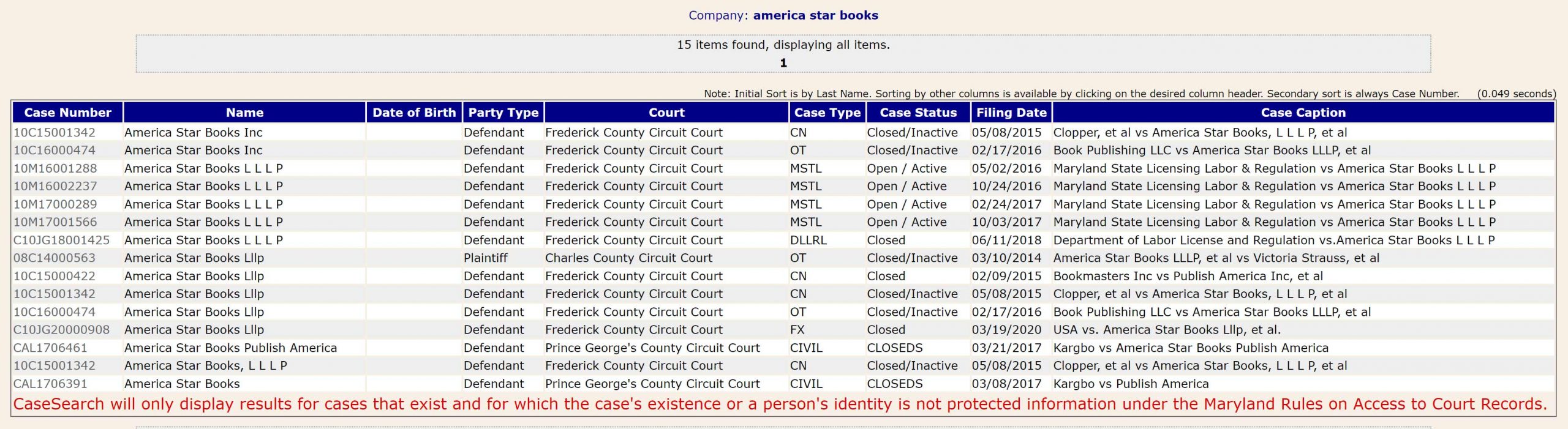Sort the table by Name header

[244, 113]
